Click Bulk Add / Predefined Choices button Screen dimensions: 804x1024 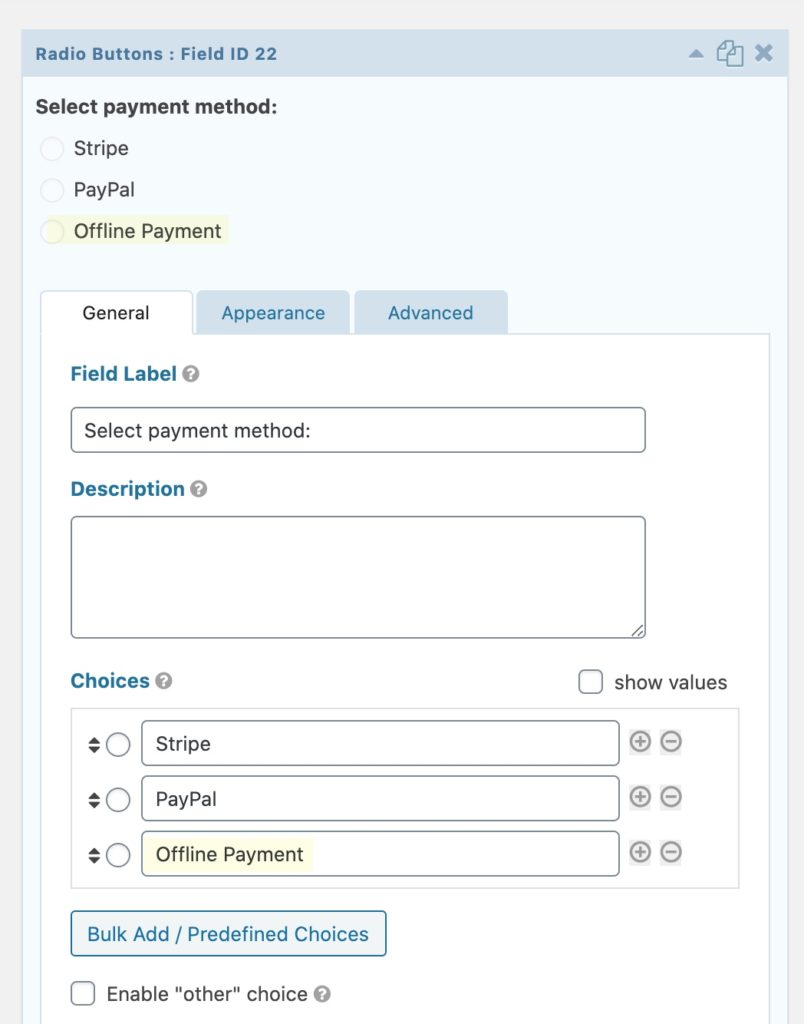tap(229, 934)
